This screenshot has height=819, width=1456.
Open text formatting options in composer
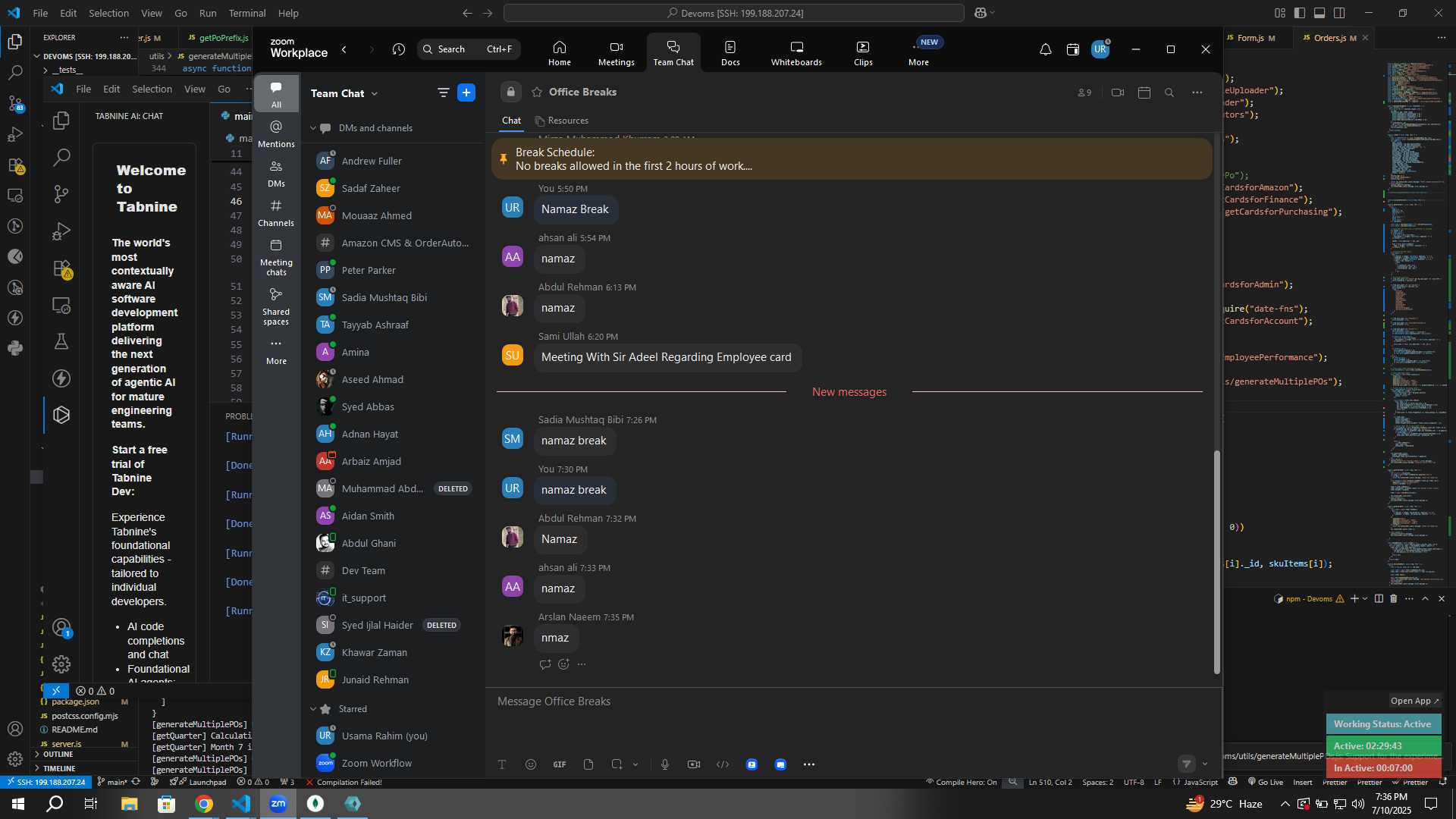(x=502, y=764)
